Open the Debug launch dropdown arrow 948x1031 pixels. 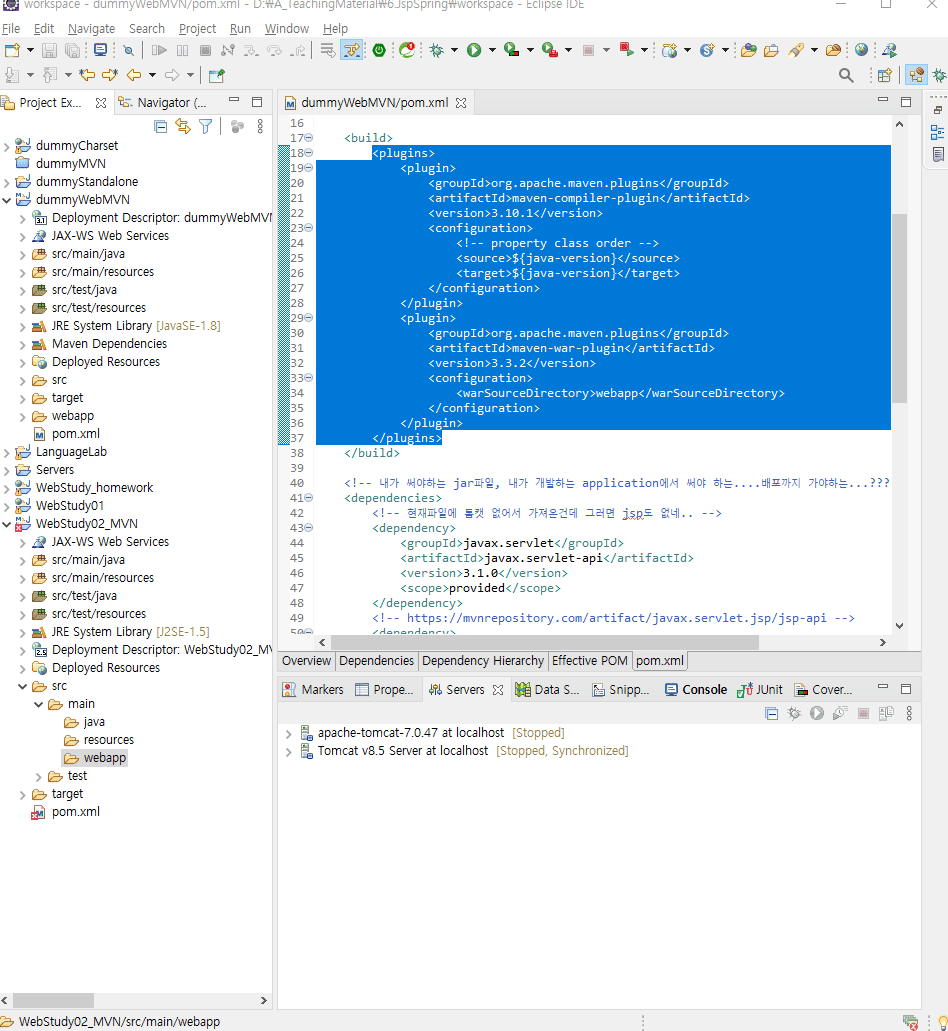click(x=454, y=50)
